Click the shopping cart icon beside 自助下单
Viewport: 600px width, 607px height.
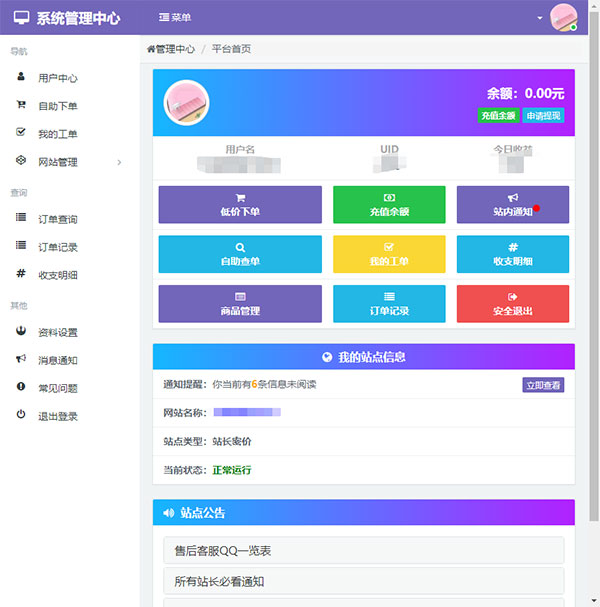pyautogui.click(x=21, y=105)
